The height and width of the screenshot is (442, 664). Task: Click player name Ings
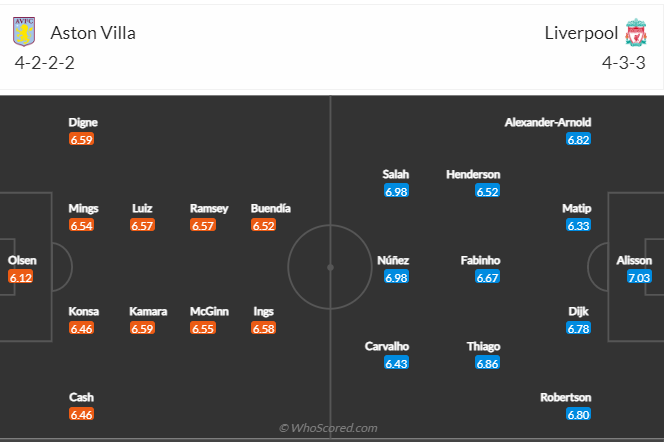click(264, 311)
